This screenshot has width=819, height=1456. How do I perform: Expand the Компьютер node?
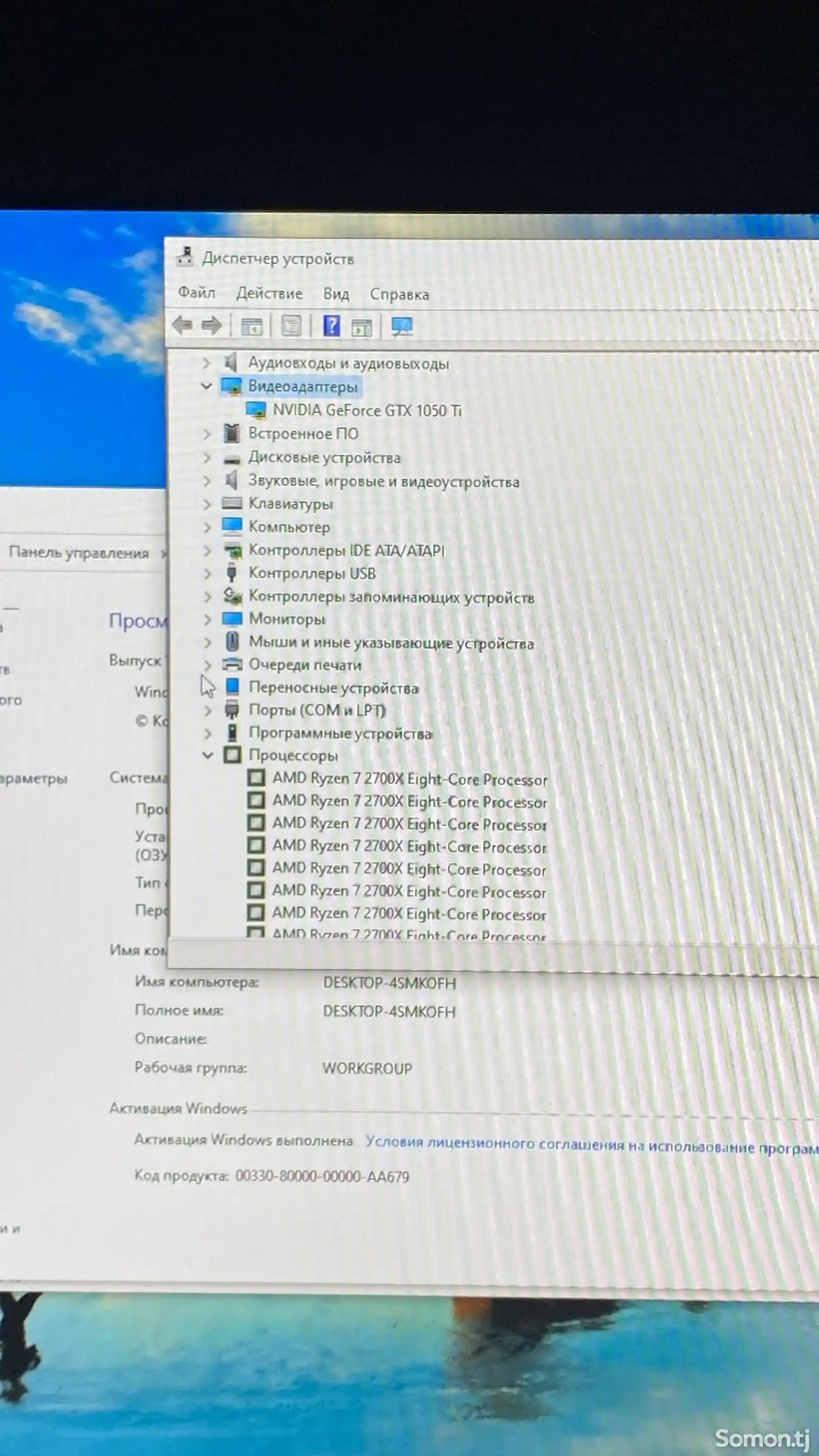click(207, 527)
